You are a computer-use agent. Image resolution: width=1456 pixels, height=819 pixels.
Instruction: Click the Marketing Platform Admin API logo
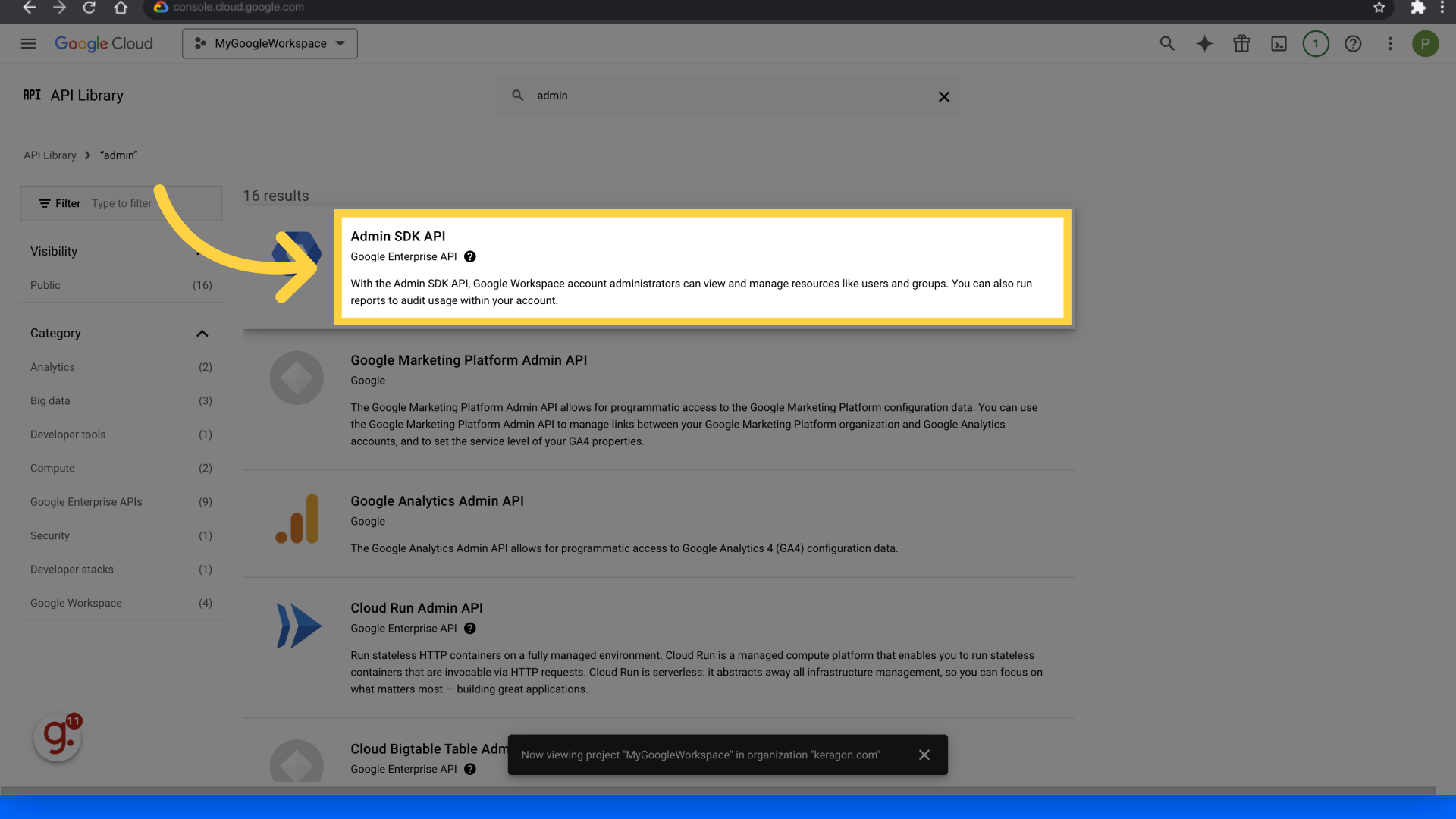click(297, 378)
